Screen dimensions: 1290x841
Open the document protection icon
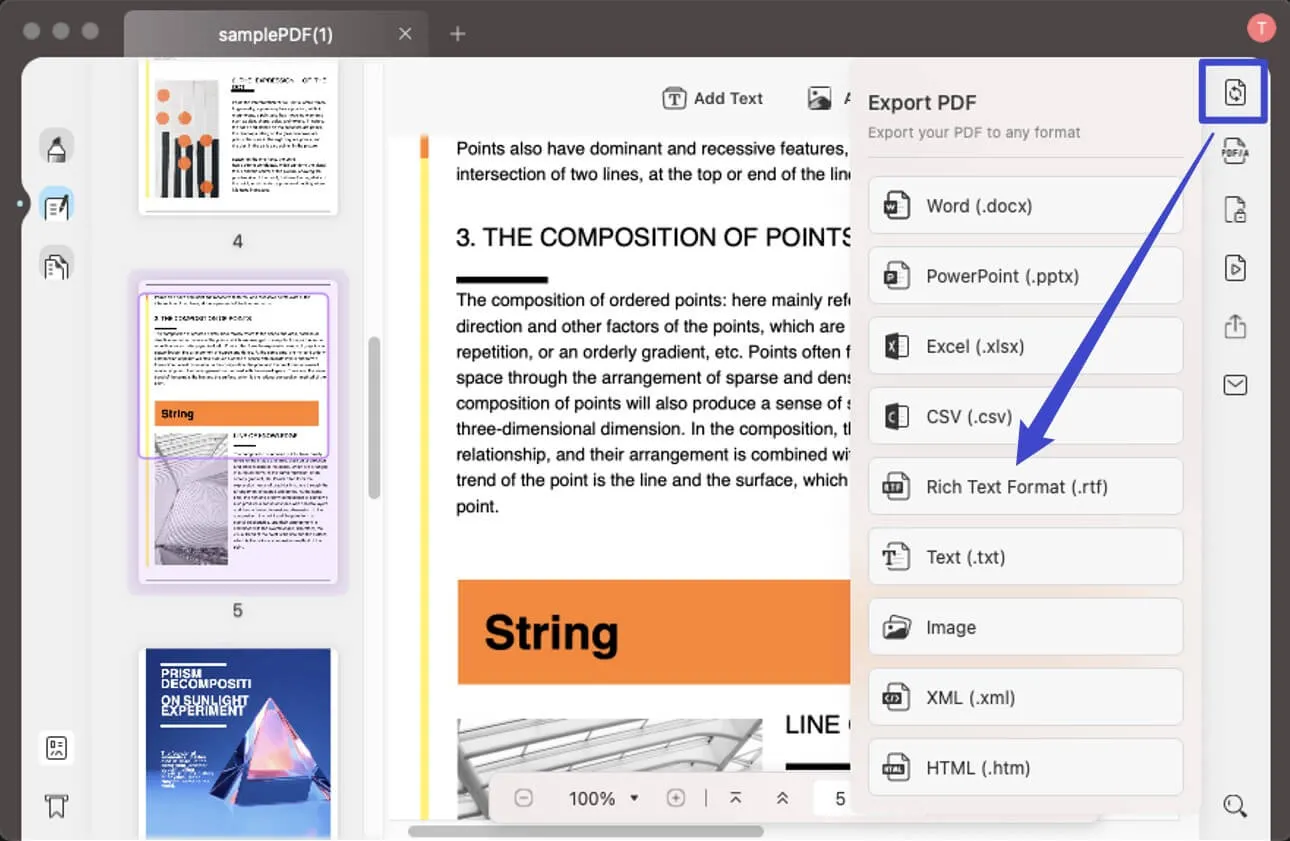[1234, 209]
